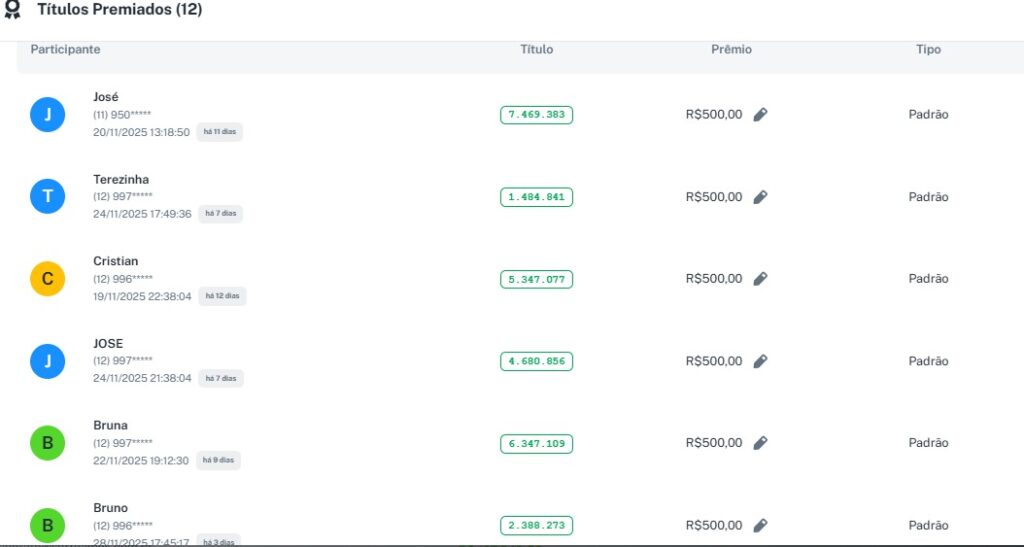This screenshot has width=1024, height=547.
Task: Click the award ribbon icon beside Títulos Premiados
Action: [x=13, y=10]
